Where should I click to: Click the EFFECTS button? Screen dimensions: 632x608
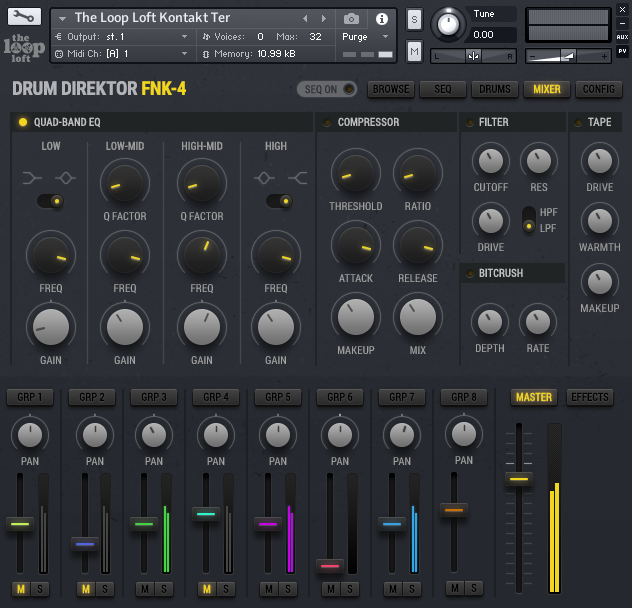pos(590,397)
